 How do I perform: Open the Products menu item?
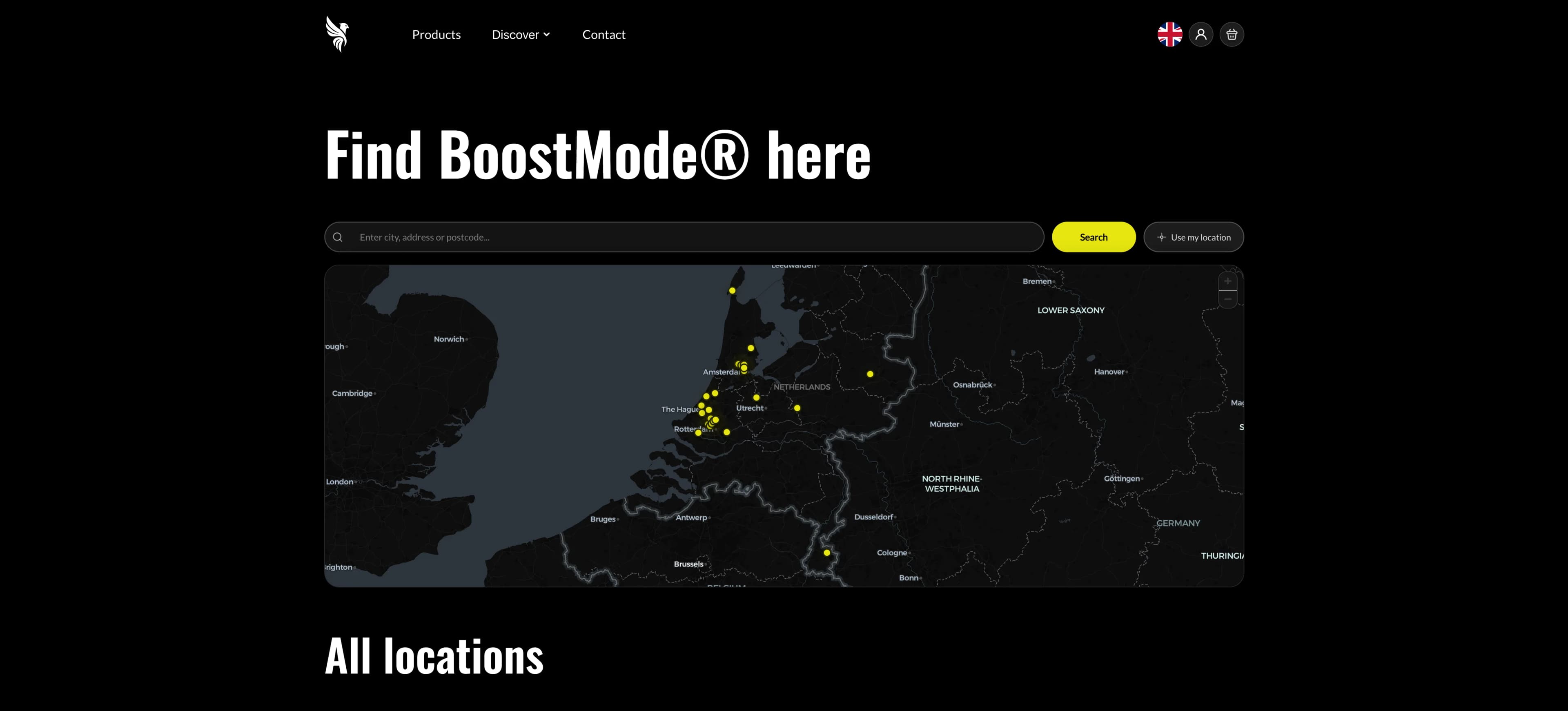click(x=437, y=35)
